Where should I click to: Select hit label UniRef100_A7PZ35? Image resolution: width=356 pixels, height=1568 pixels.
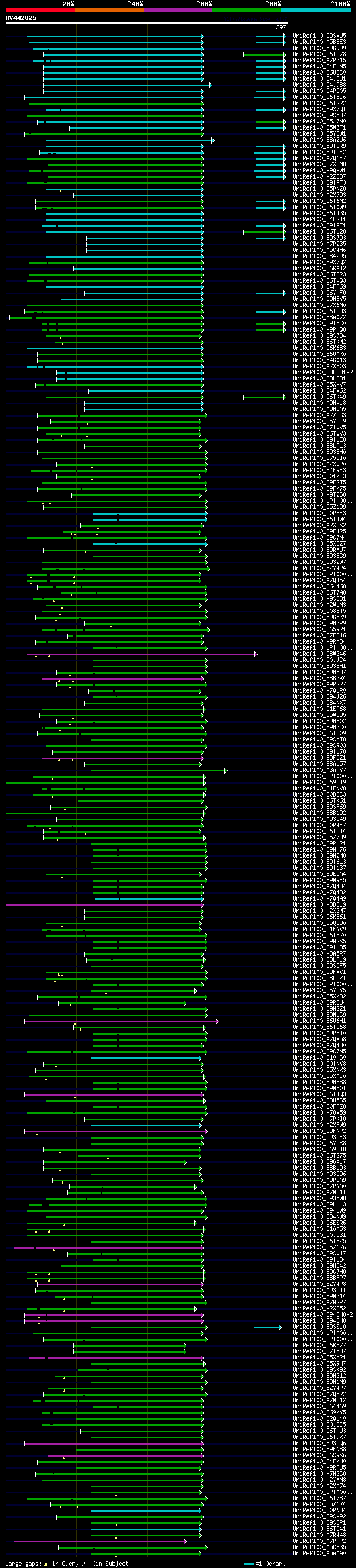tap(319, 244)
